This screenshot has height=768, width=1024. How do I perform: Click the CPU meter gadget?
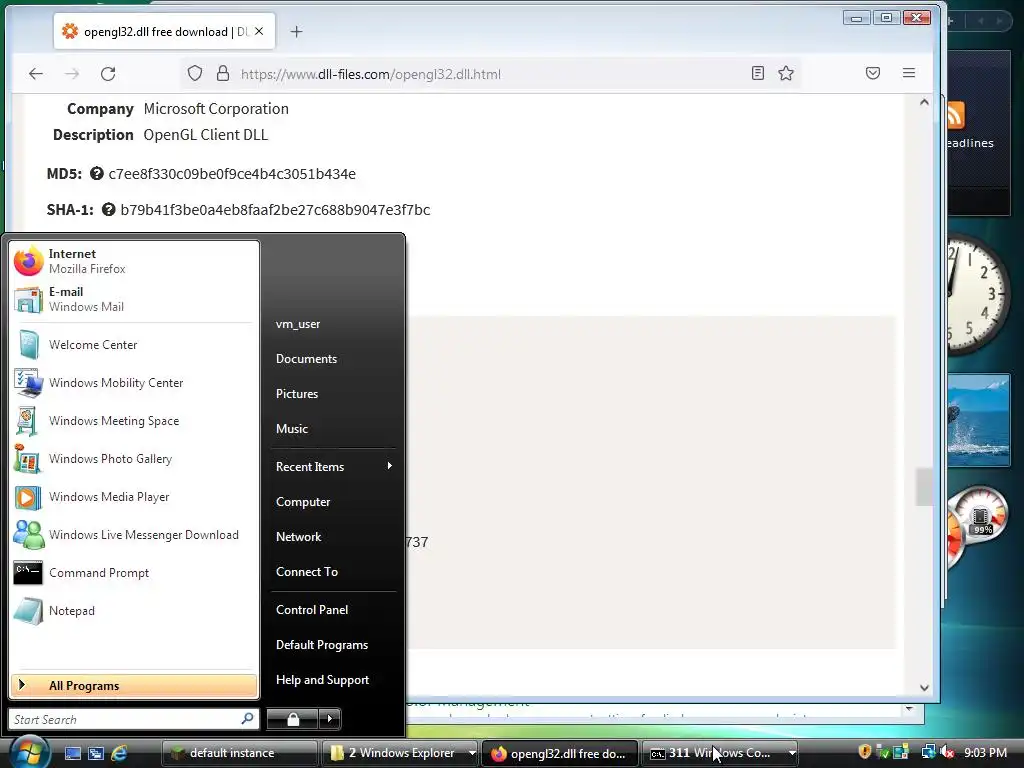click(x=977, y=526)
